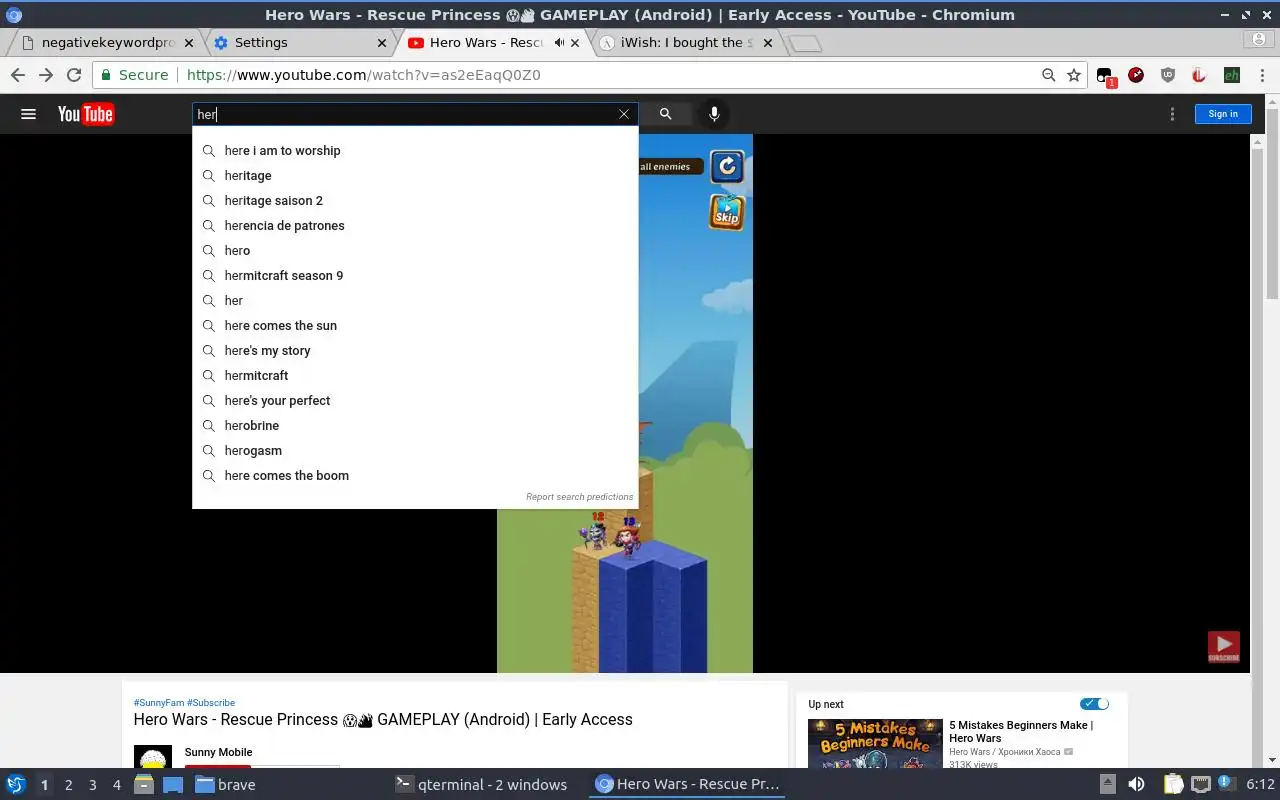Close the Settings tab
The width and height of the screenshot is (1280, 800).
pyautogui.click(x=382, y=43)
